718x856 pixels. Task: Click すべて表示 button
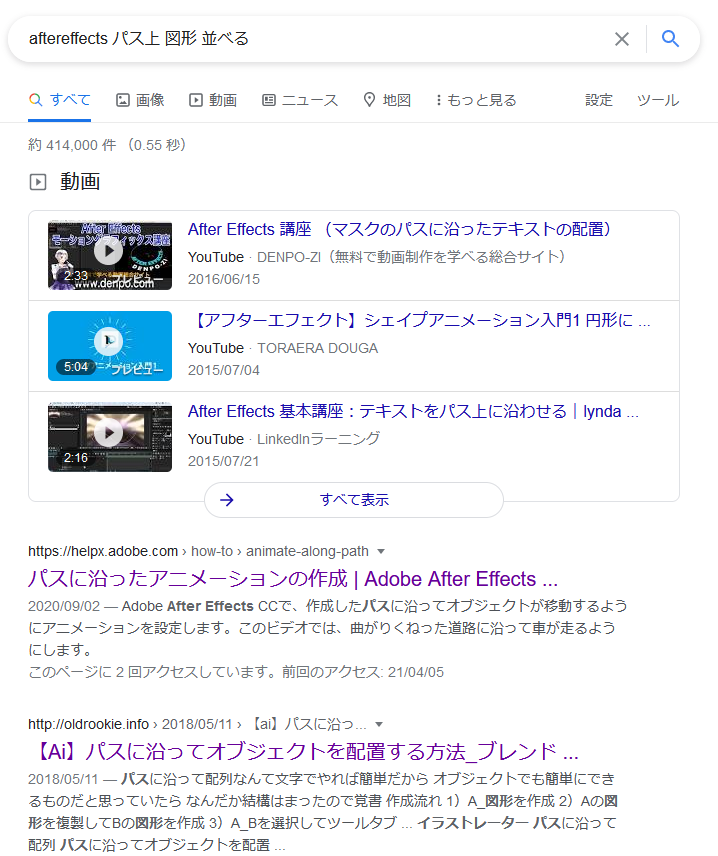point(354,500)
